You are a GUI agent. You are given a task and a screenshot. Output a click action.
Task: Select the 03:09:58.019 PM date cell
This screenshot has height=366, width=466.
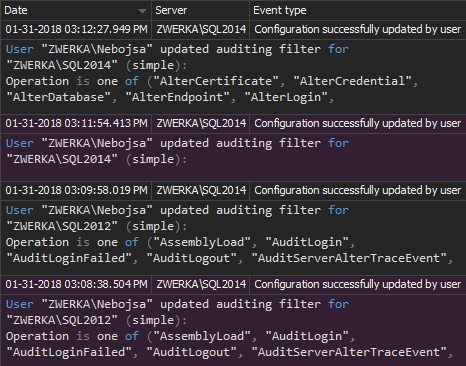point(76,191)
